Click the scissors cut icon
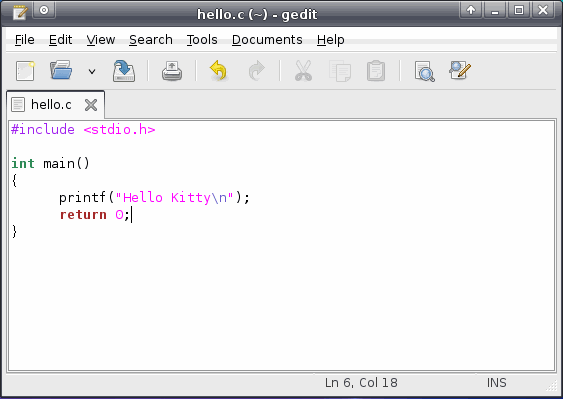 tap(303, 71)
